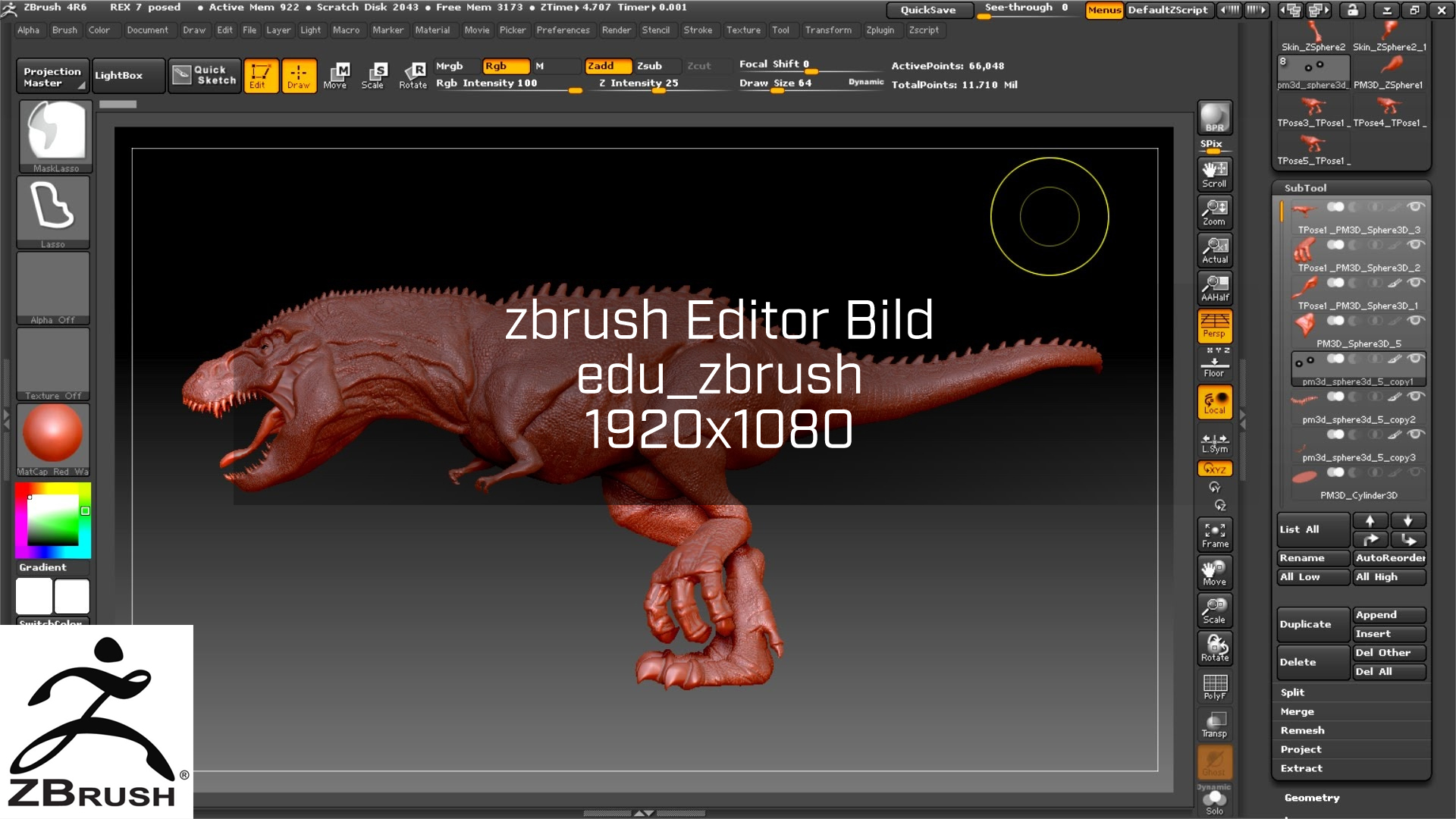
Task: Launch Projection Master
Action: (52, 76)
